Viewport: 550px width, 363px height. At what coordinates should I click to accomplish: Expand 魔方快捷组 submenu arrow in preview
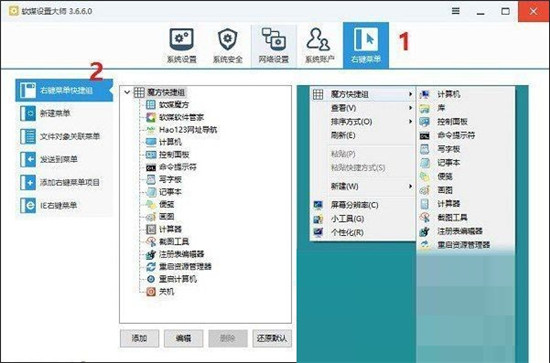(x=410, y=94)
